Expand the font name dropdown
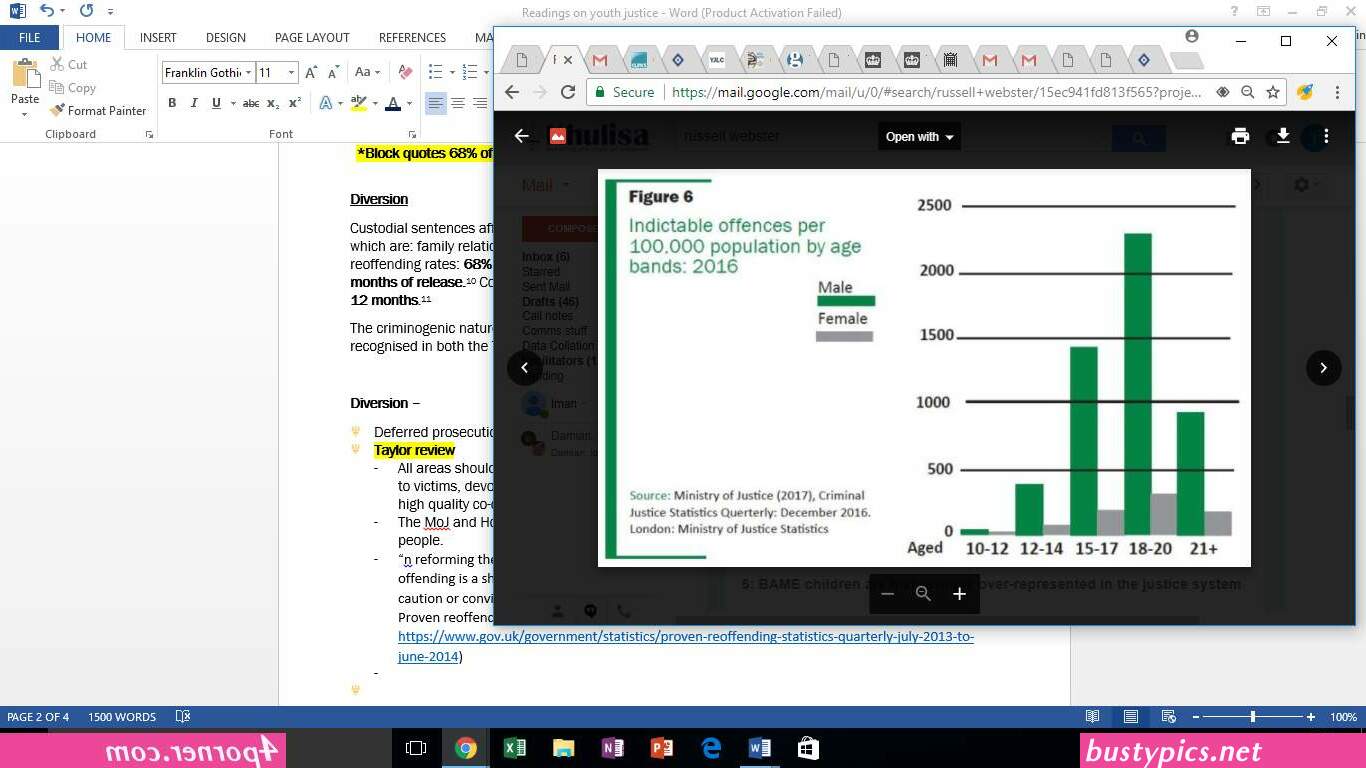1366x768 pixels. [x=248, y=72]
